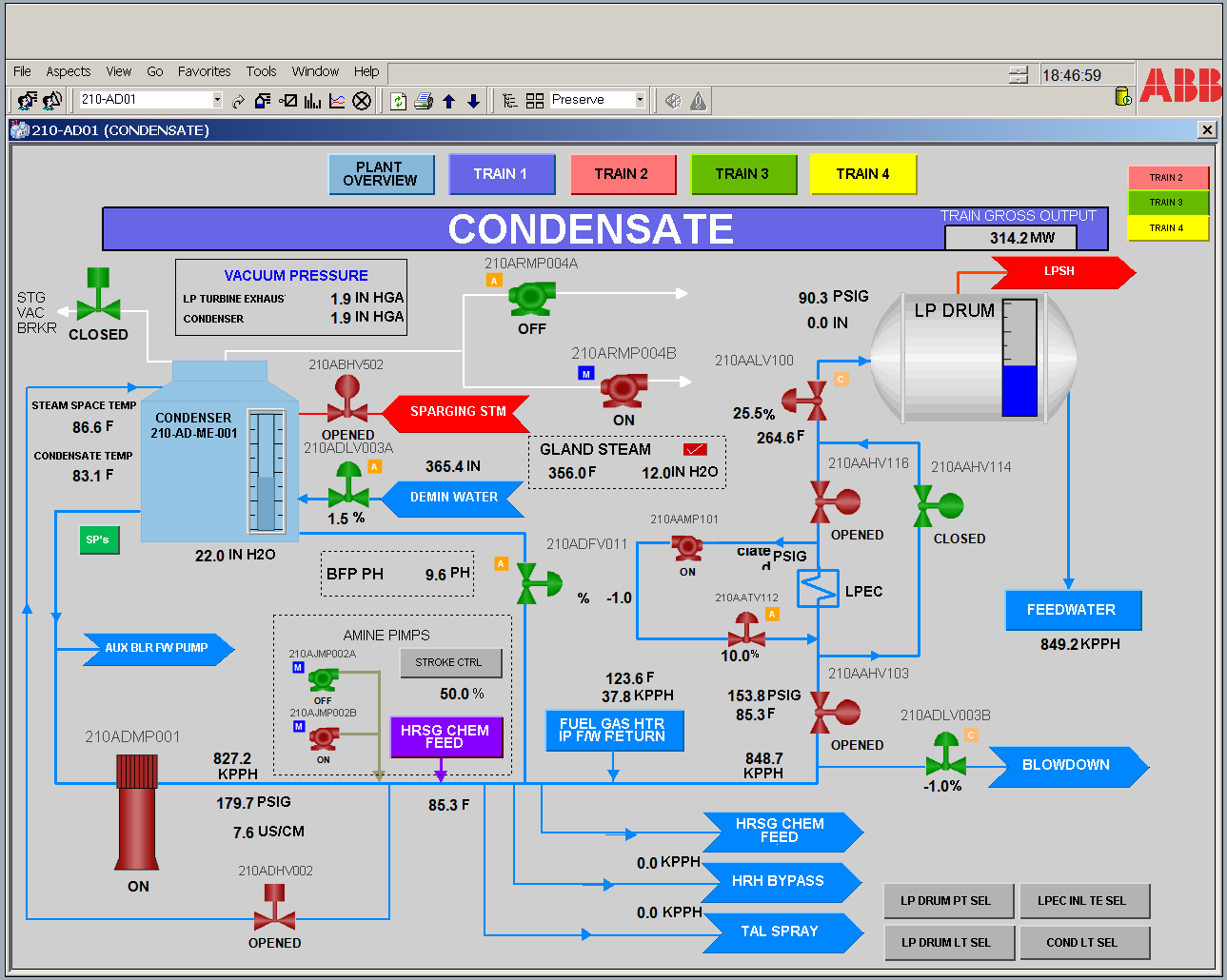The height and width of the screenshot is (980, 1227).
Task: Click the 210ADHV002 opened valve symbol
Action: pyautogui.click(x=274, y=909)
